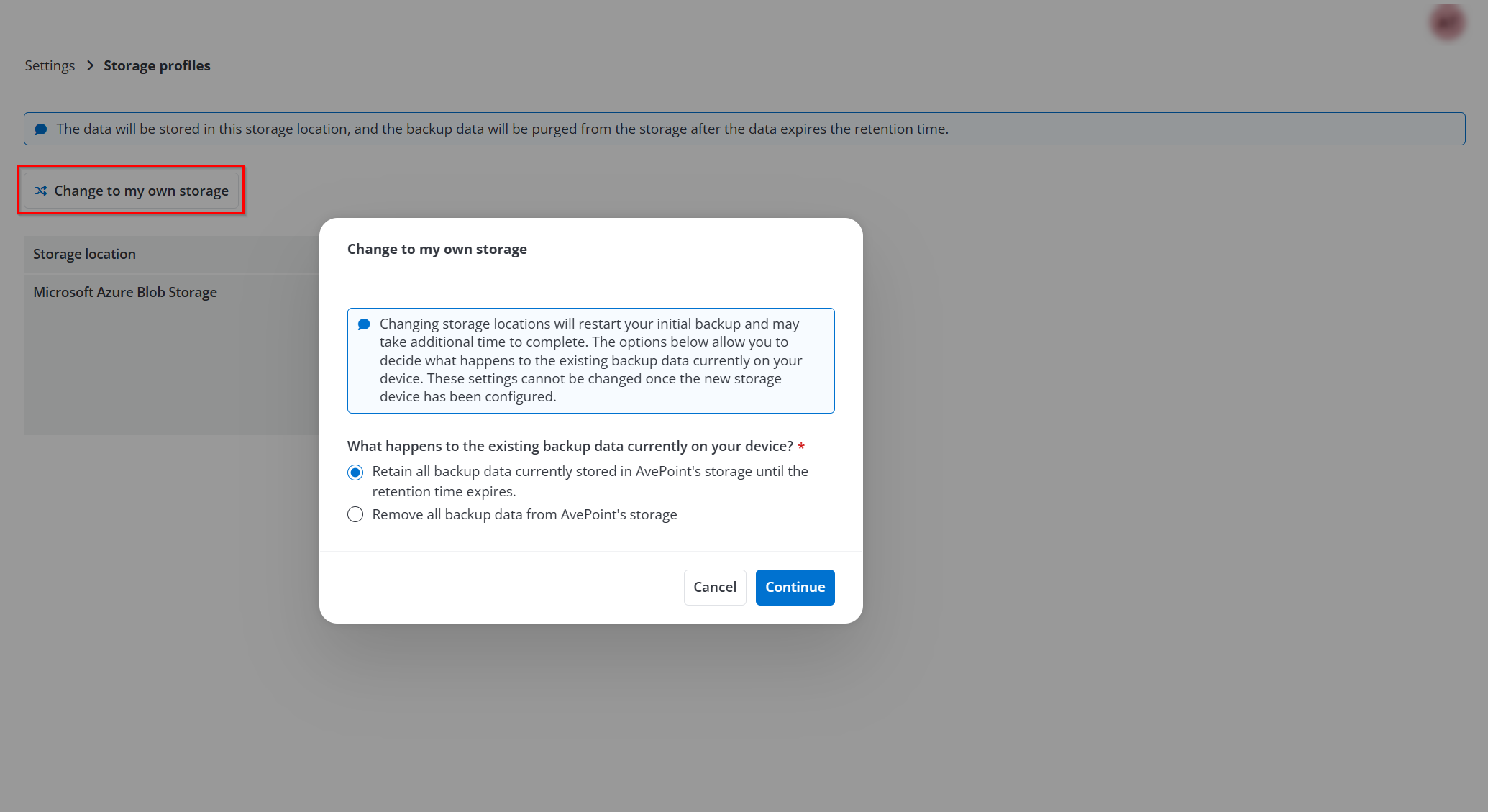Click the required asterisk beside the question heading
Screen dimensions: 1488x812
click(801, 446)
